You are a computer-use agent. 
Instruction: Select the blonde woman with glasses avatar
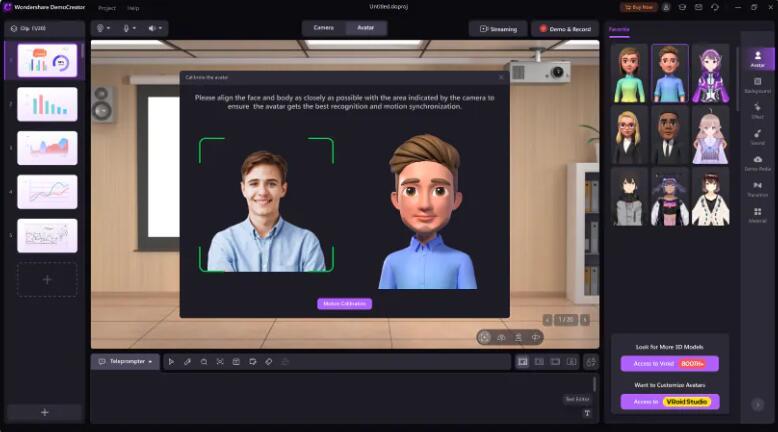[629, 135]
